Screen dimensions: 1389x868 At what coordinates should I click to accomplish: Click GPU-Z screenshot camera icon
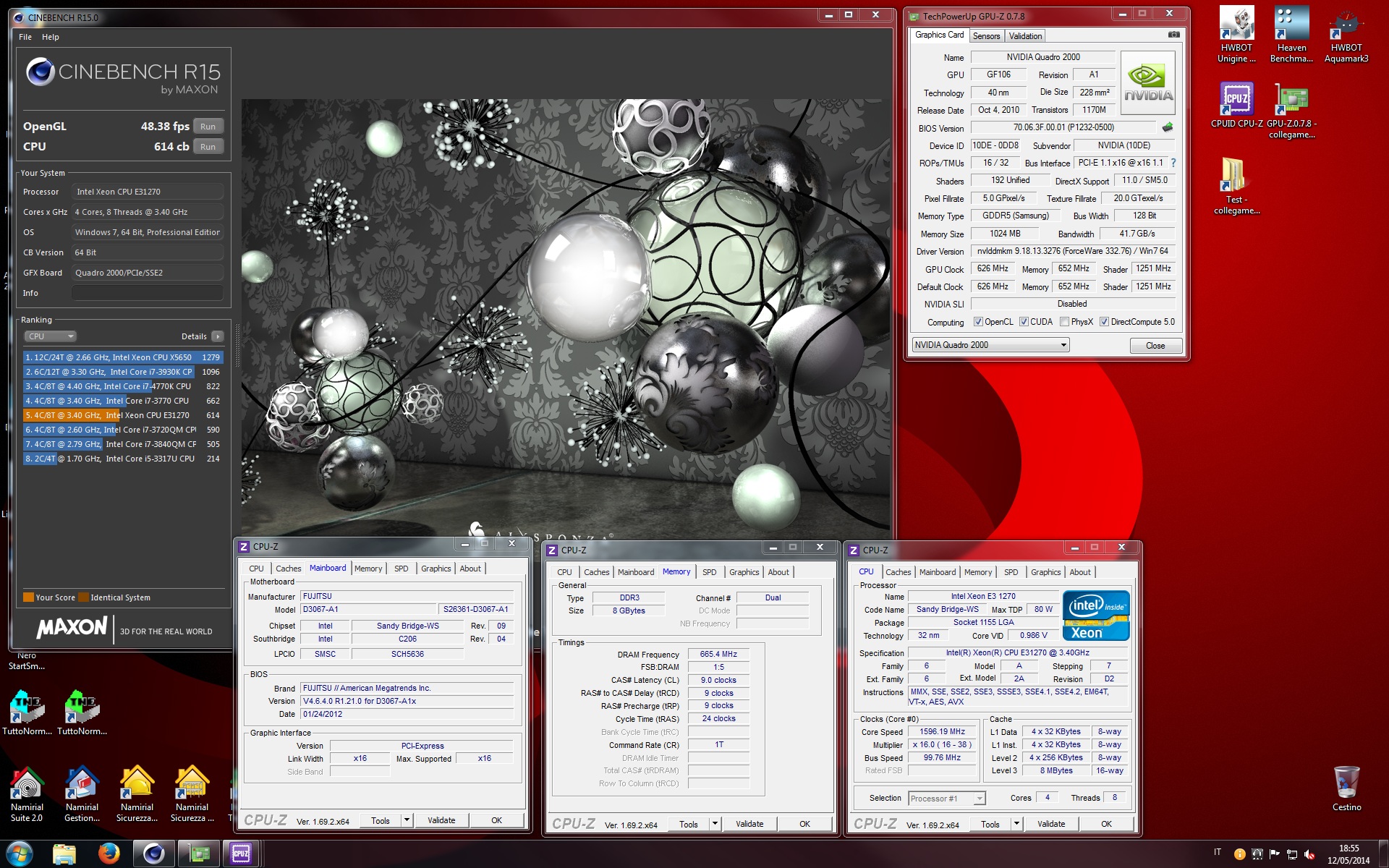pyautogui.click(x=1173, y=35)
